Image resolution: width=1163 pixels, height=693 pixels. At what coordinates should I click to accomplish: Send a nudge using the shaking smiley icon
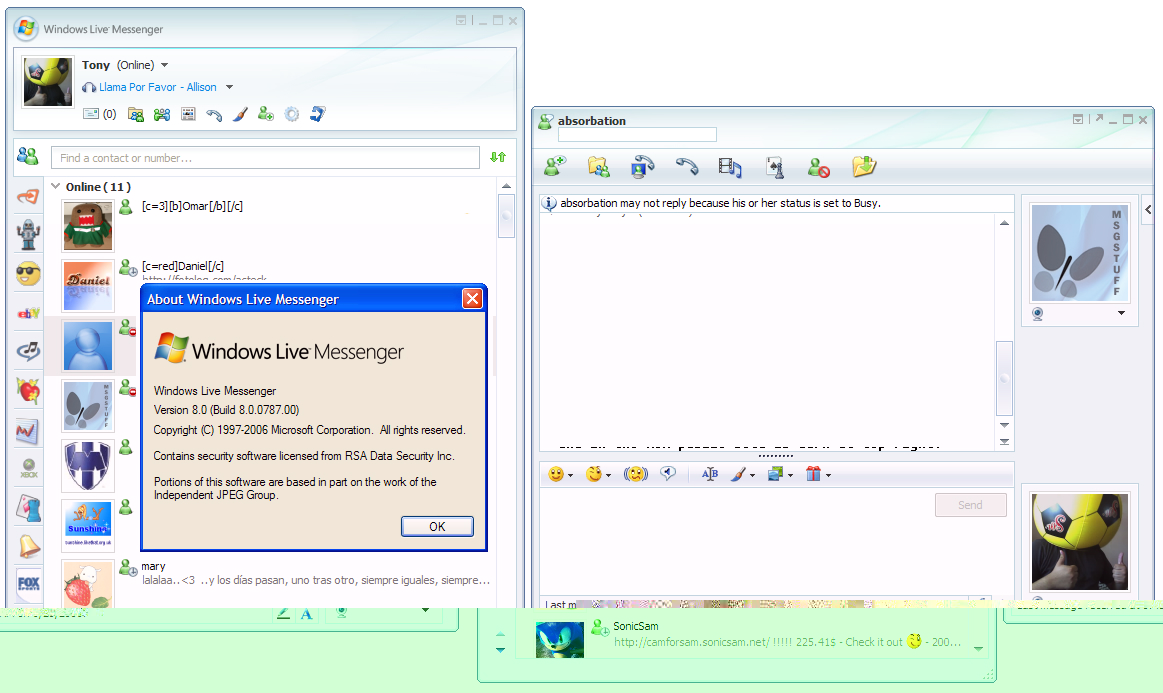pyautogui.click(x=636, y=474)
